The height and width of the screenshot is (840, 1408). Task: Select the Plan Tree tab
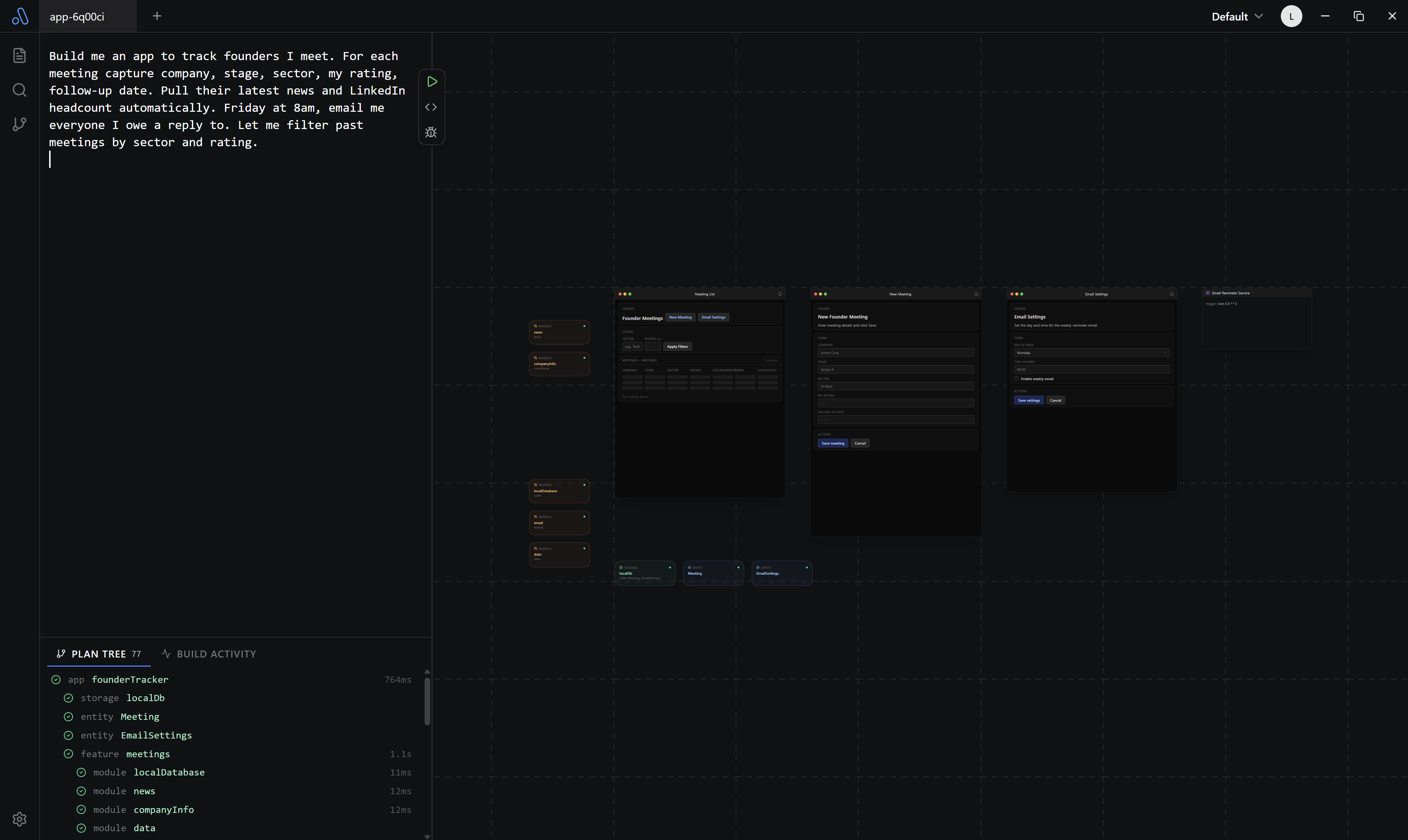99,654
